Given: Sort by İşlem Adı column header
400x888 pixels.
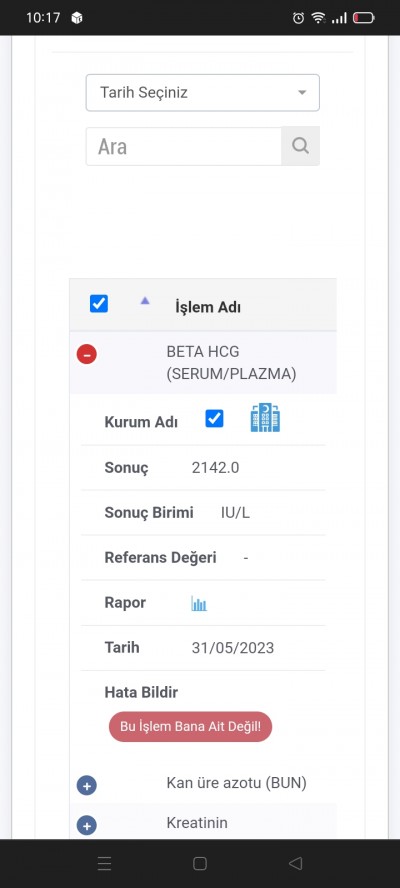Looking at the screenshot, I should (208, 308).
